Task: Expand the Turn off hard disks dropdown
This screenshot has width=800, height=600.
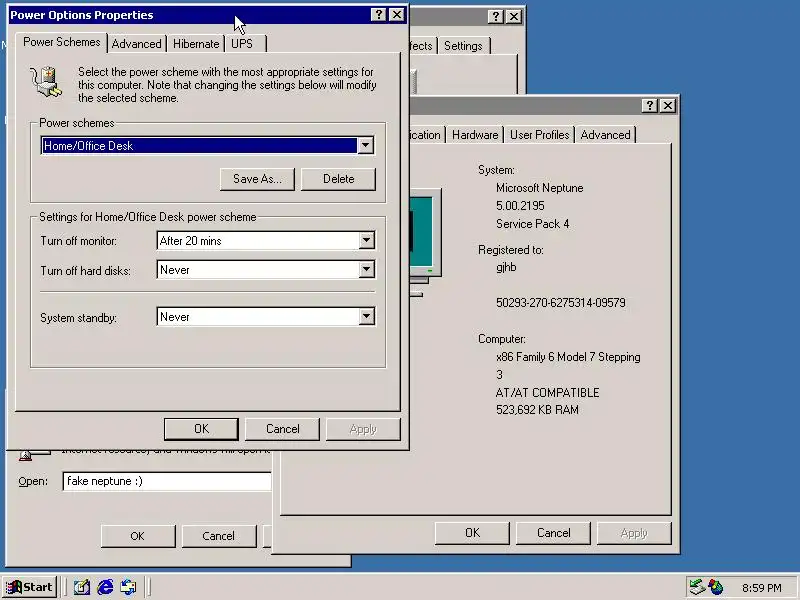Action: (366, 269)
